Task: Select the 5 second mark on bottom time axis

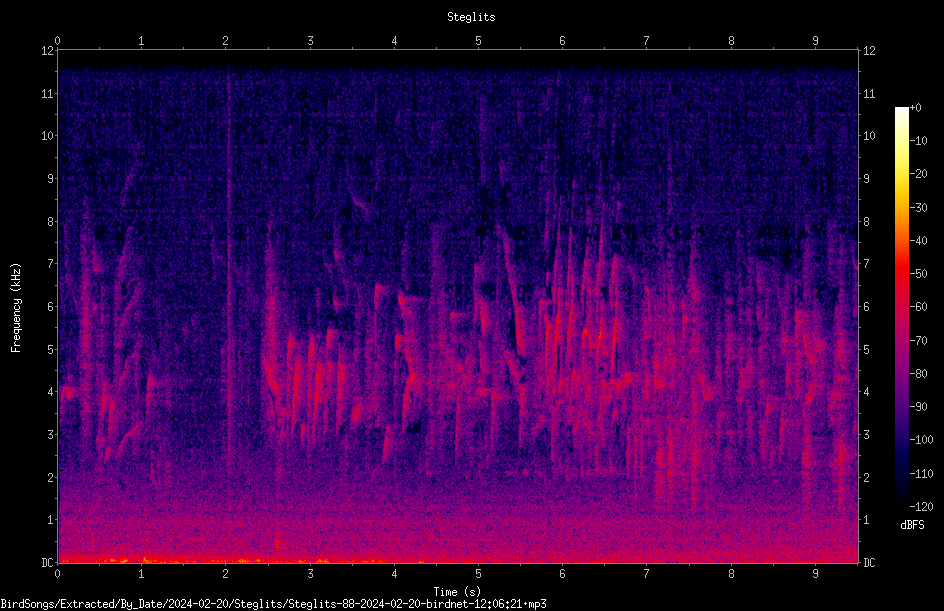Action: tap(479, 574)
